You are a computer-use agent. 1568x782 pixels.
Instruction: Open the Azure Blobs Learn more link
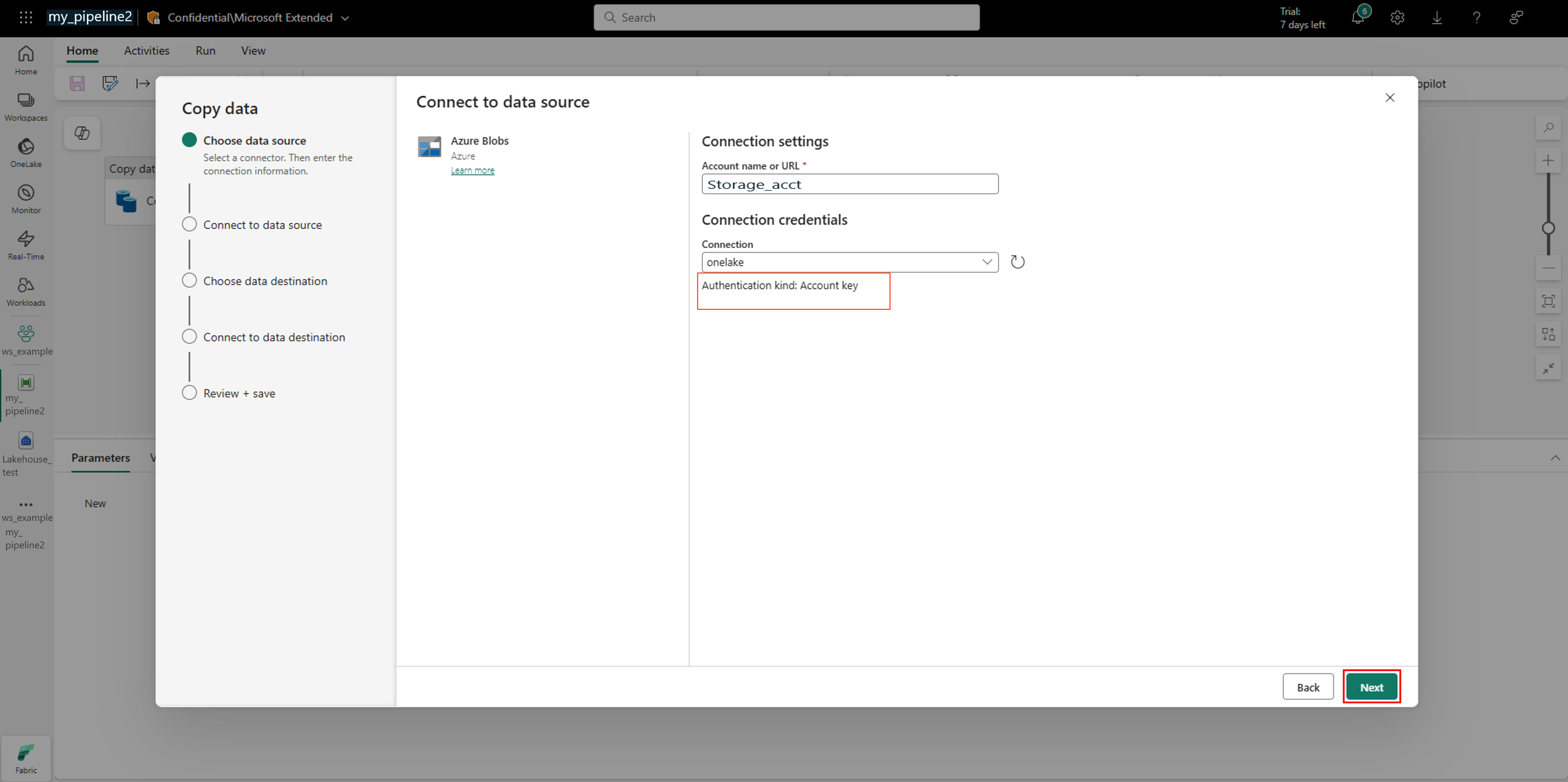(x=472, y=170)
